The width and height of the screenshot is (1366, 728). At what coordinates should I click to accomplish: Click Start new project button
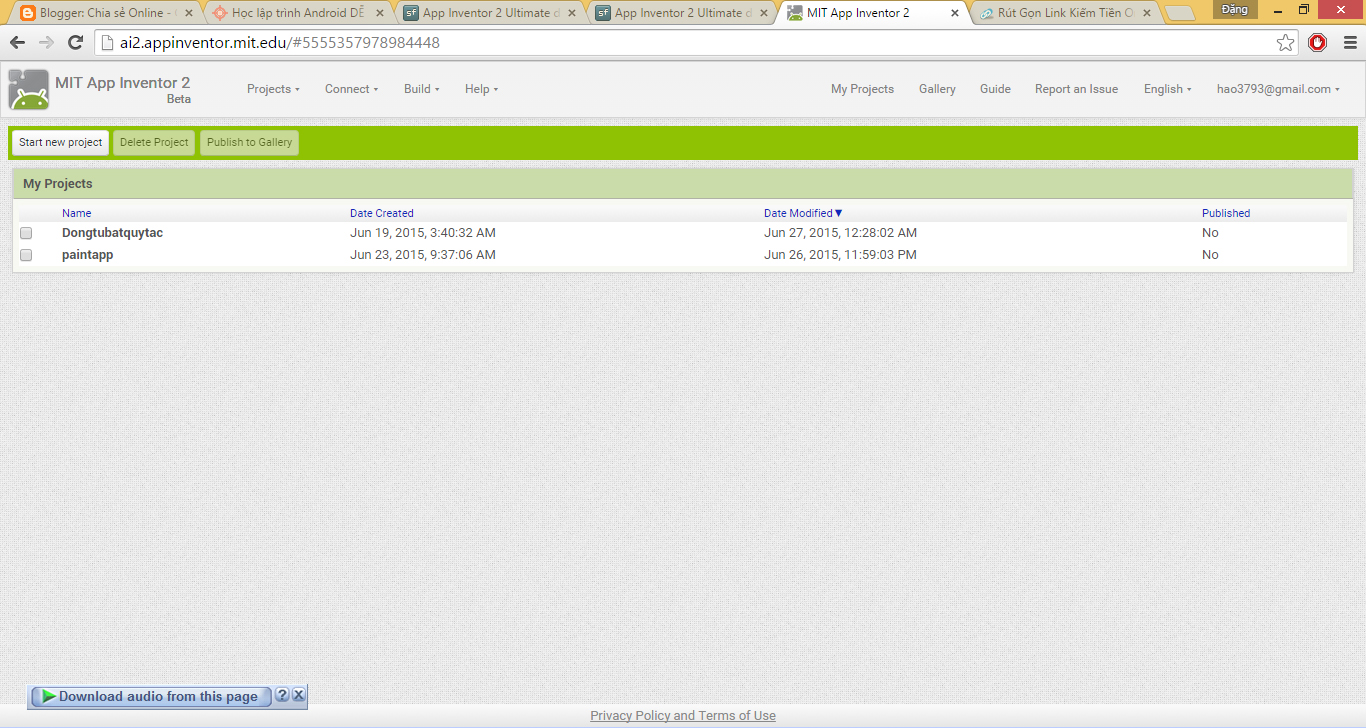point(60,142)
